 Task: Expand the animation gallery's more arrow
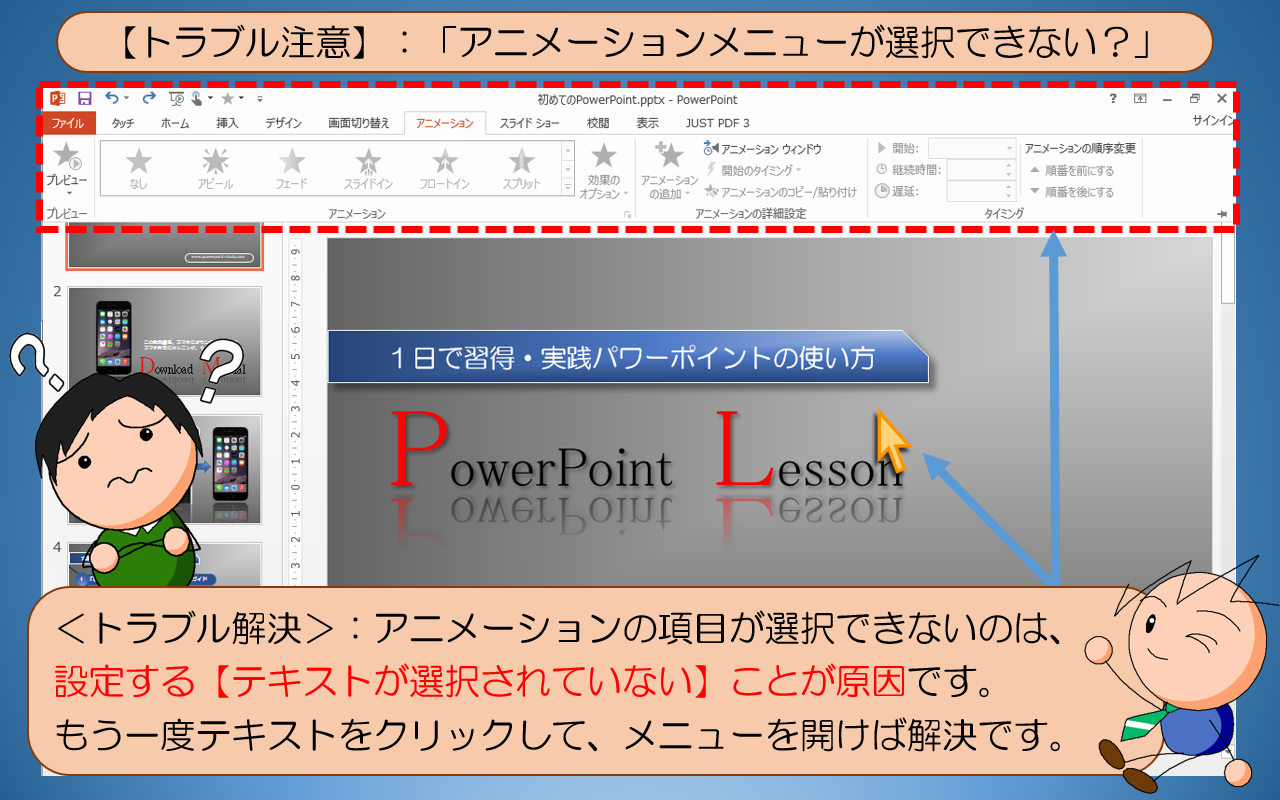coord(568,187)
